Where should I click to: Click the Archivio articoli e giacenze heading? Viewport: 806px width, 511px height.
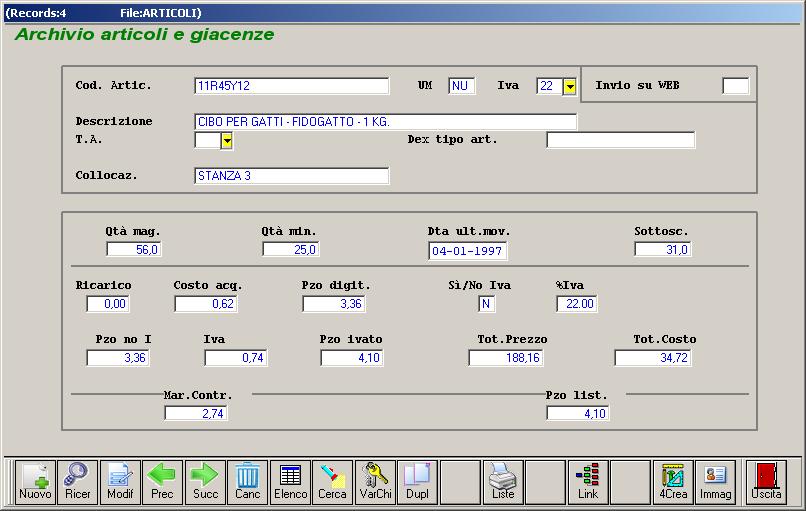tap(144, 34)
